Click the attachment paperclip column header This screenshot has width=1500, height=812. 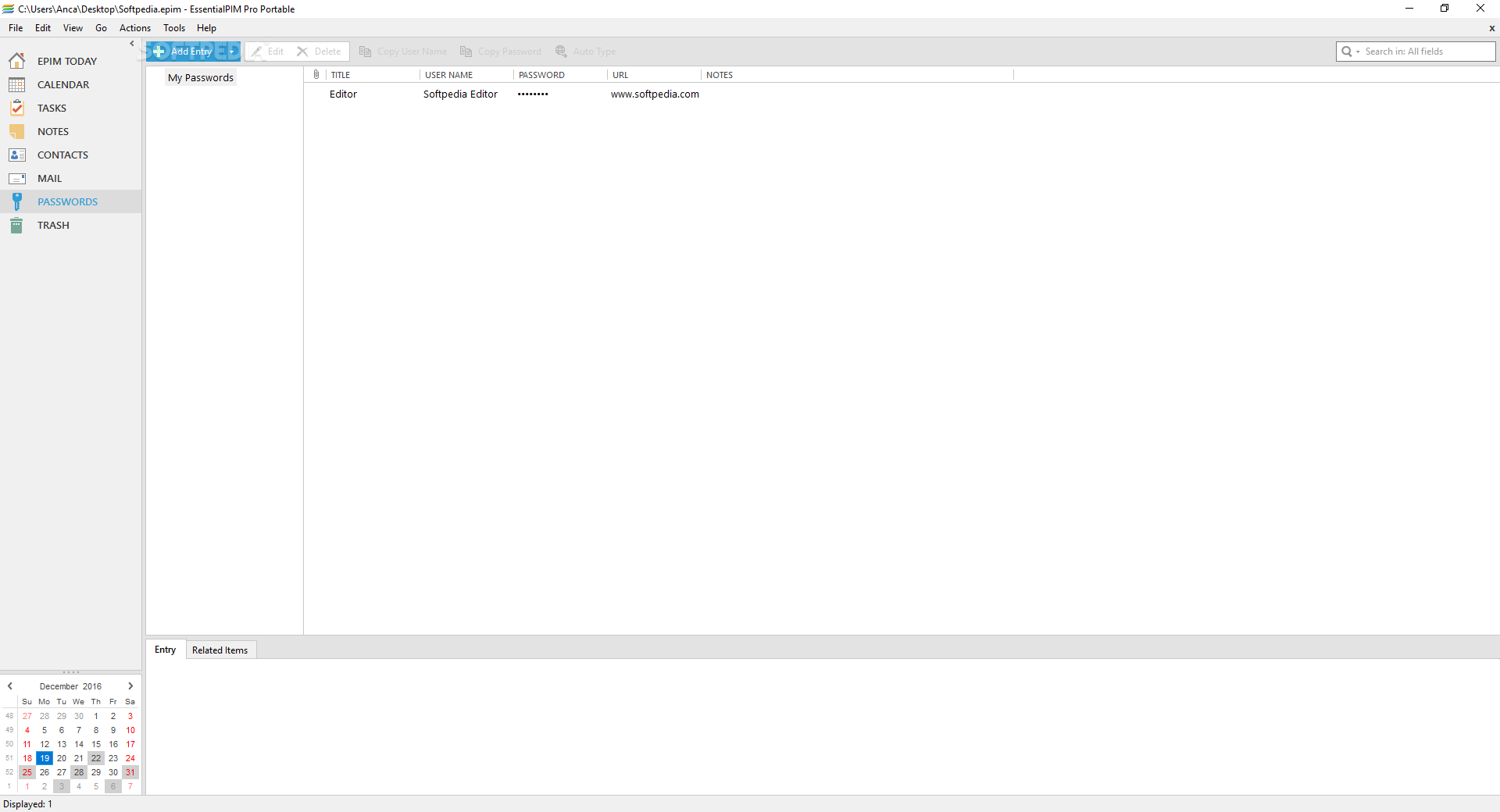click(x=316, y=75)
